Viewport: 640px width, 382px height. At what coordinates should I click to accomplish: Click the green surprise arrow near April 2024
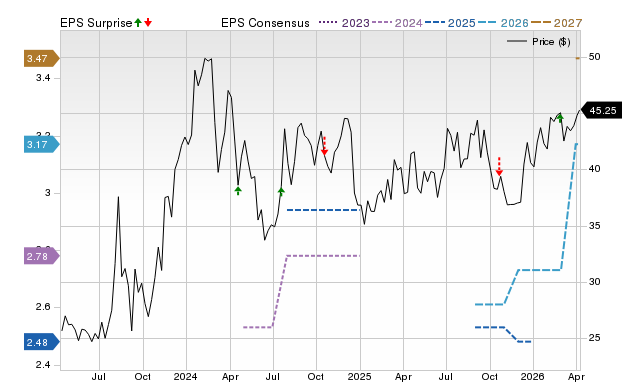coord(238,191)
